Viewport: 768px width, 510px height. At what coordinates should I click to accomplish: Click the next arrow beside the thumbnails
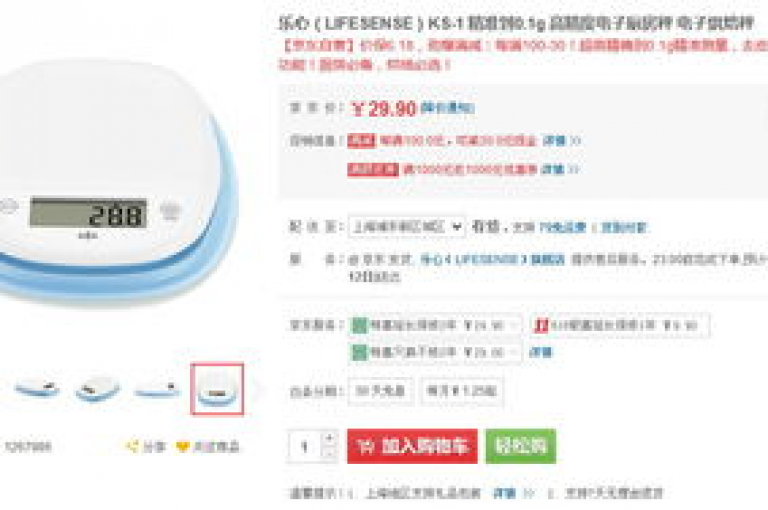[x=259, y=389]
